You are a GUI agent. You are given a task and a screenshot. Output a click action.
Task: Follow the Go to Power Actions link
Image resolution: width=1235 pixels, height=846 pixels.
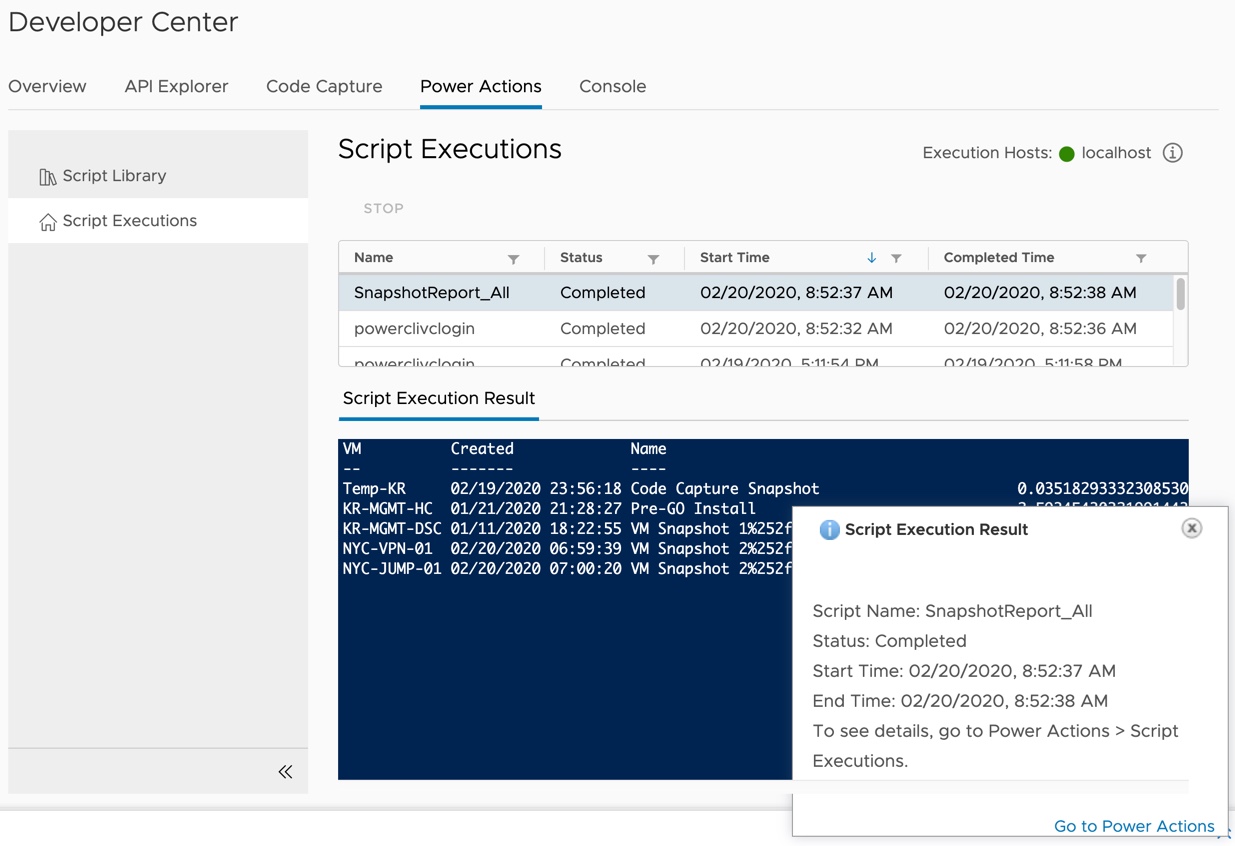[x=1133, y=826]
